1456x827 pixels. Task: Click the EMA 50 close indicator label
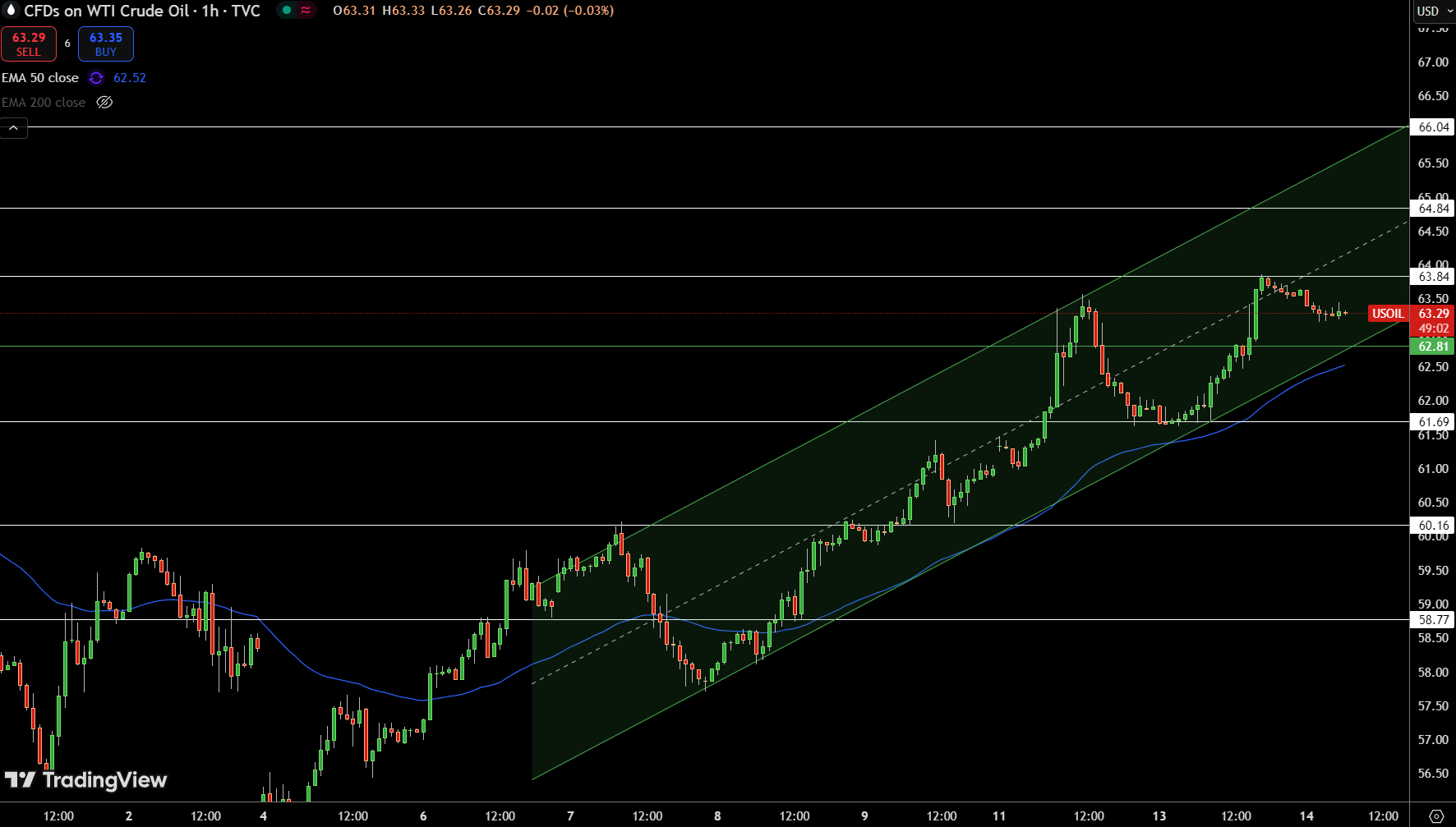pos(40,78)
